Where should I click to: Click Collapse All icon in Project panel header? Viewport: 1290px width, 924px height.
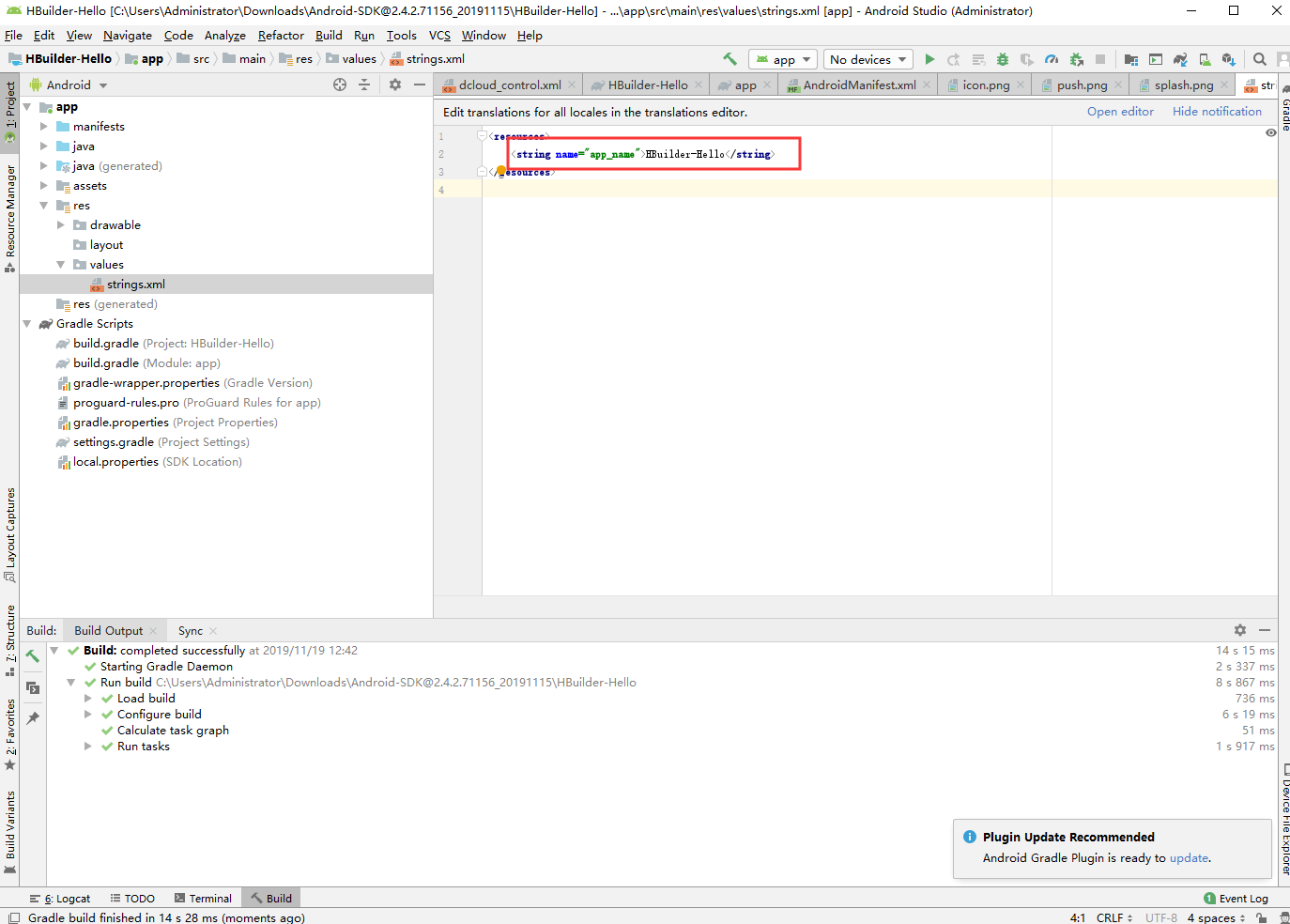[x=364, y=85]
